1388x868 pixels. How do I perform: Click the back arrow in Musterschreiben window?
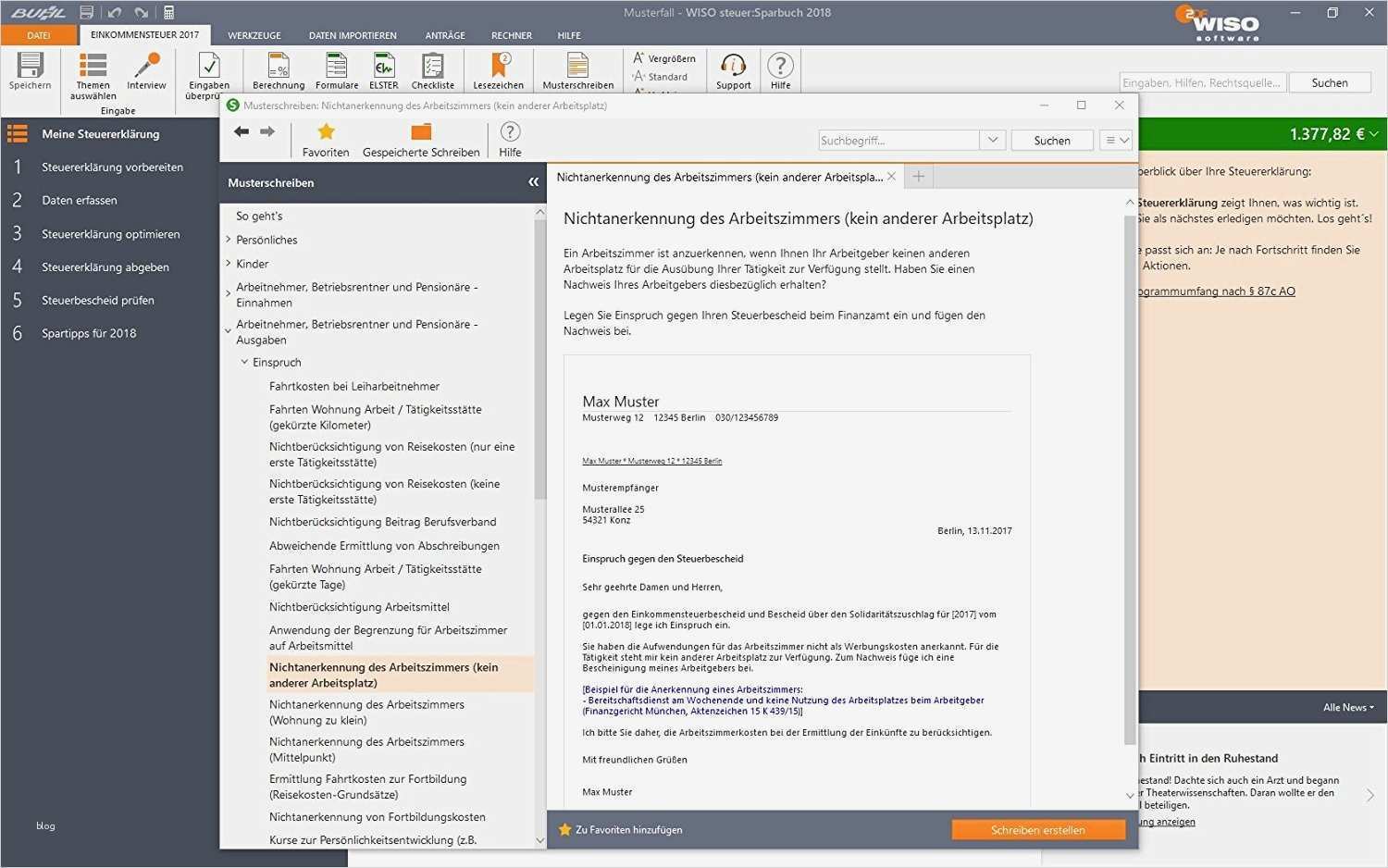pos(242,131)
